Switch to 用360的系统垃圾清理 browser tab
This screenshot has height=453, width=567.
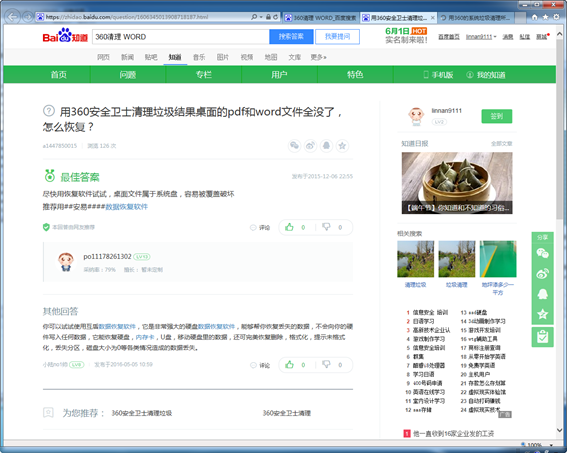tap(476, 17)
